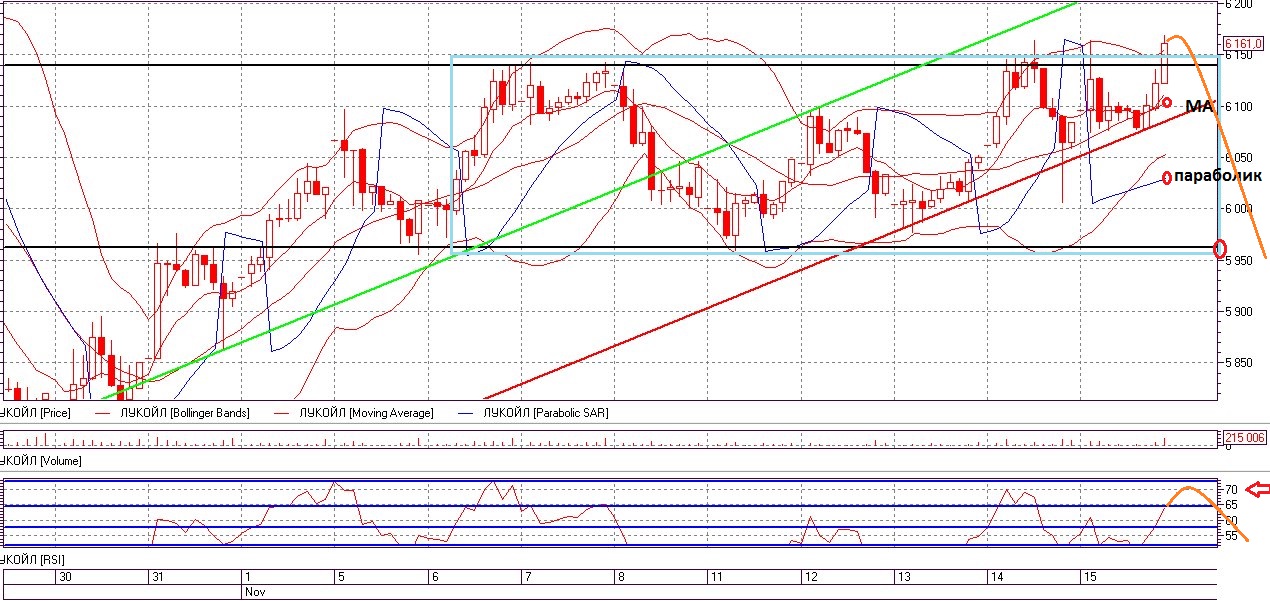
Task: Click the [RSI] panel label
Action: click(32, 558)
